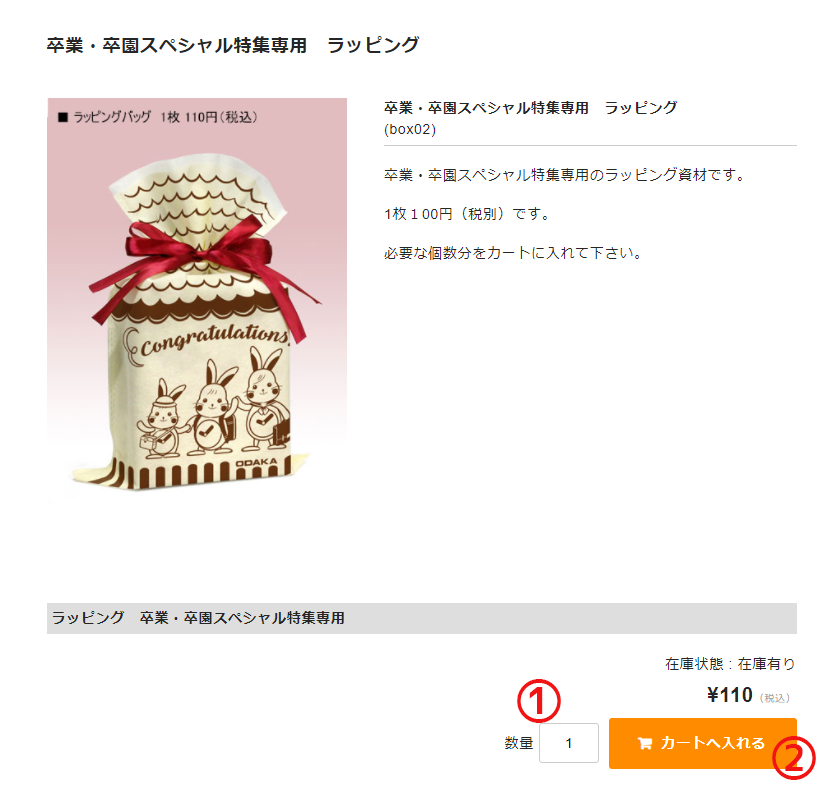Click the 1枚100円(税別)です description line
This screenshot has height=804, width=840.
(x=467, y=214)
